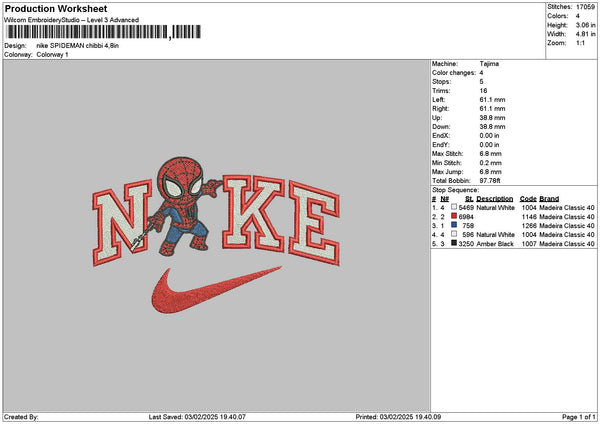This screenshot has height=424, width=600.
Task: Select the red thread swatch for code 1146
Action: (x=454, y=216)
